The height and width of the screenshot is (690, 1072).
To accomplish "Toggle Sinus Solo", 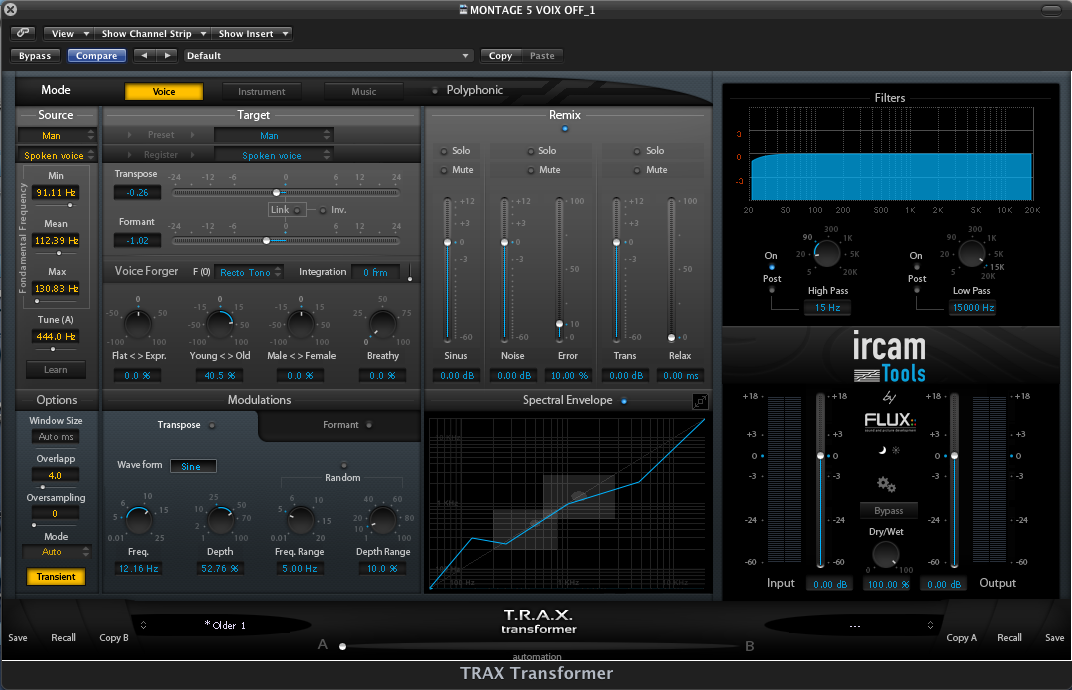I will tap(444, 151).
